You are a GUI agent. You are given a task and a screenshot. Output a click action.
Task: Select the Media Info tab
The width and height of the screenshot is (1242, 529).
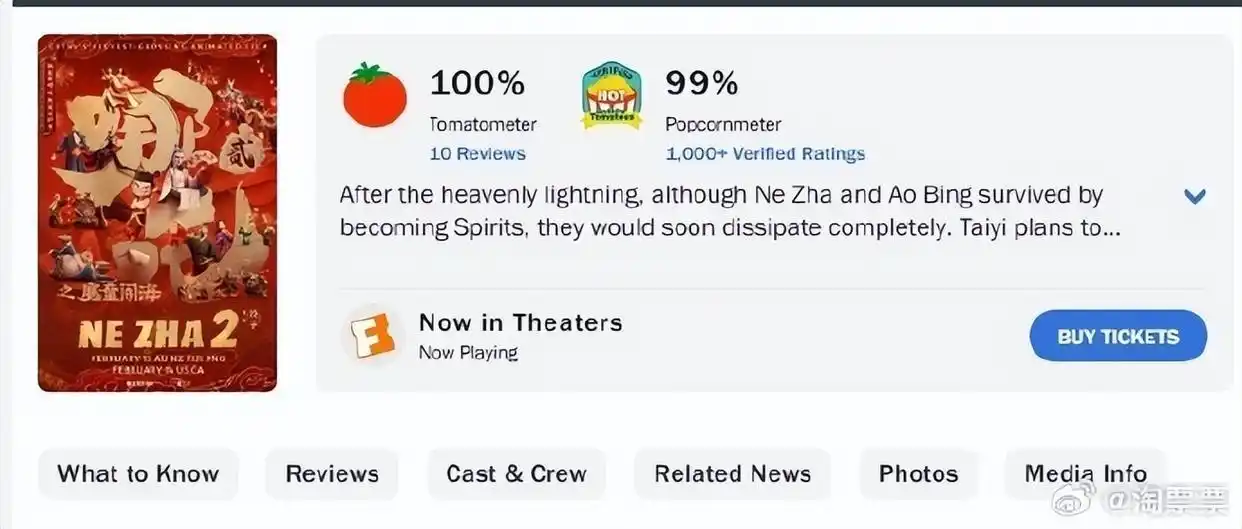1085,474
